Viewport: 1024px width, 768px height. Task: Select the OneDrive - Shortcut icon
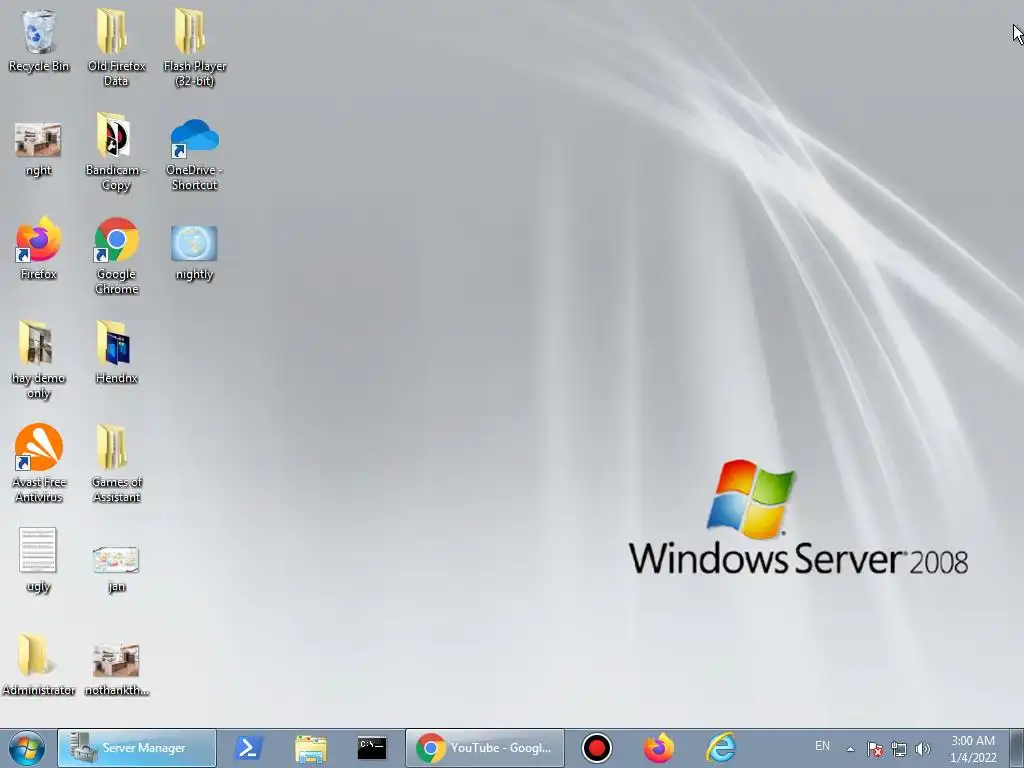pyautogui.click(x=195, y=154)
